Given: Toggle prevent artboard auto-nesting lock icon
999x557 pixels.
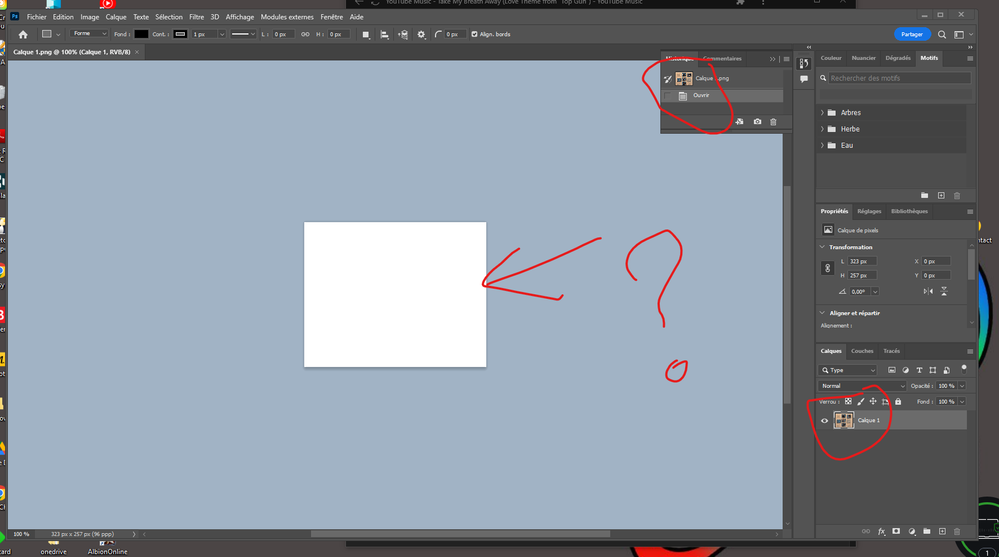Looking at the screenshot, I should tap(885, 401).
